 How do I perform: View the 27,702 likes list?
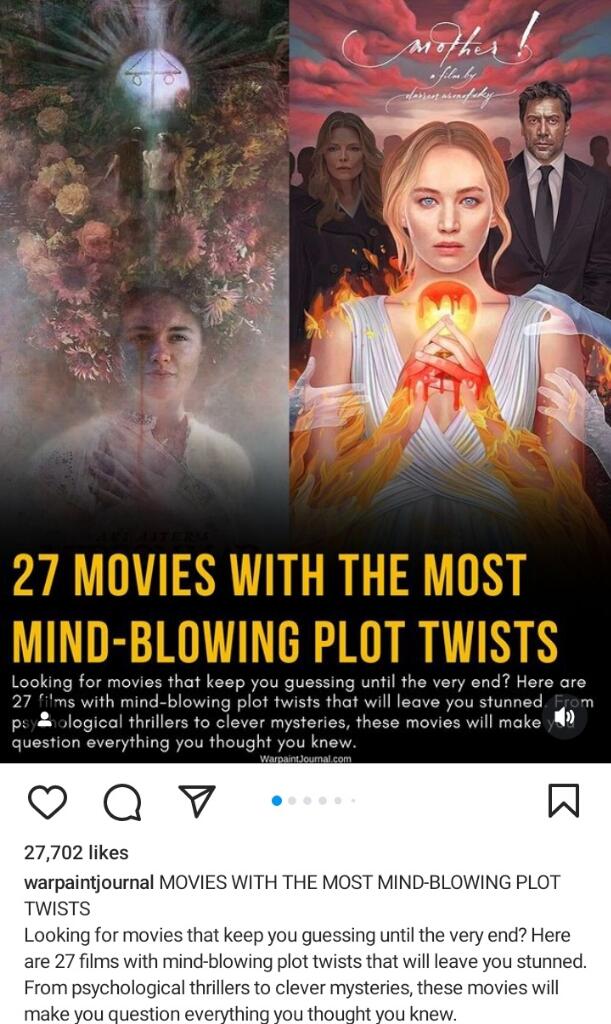tap(76, 852)
